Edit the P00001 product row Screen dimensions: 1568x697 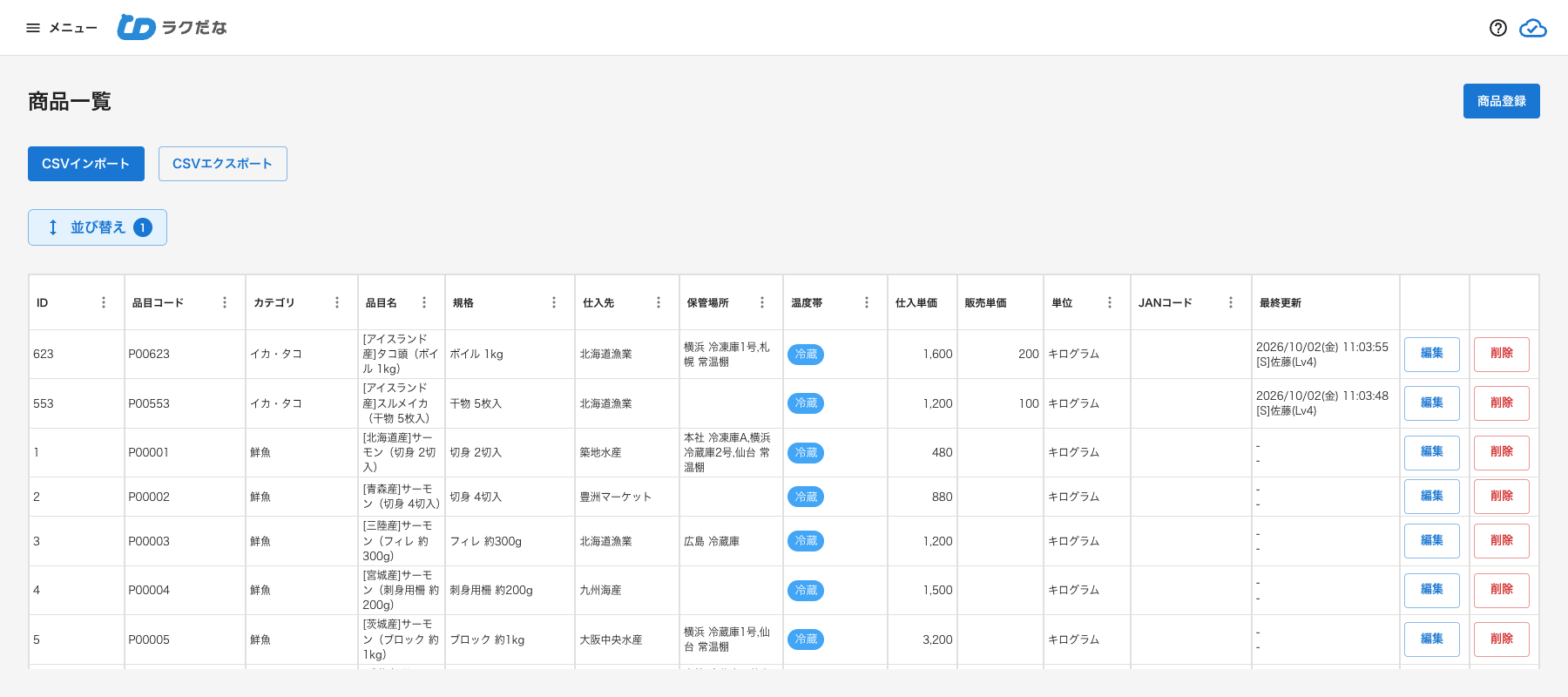(x=1432, y=452)
